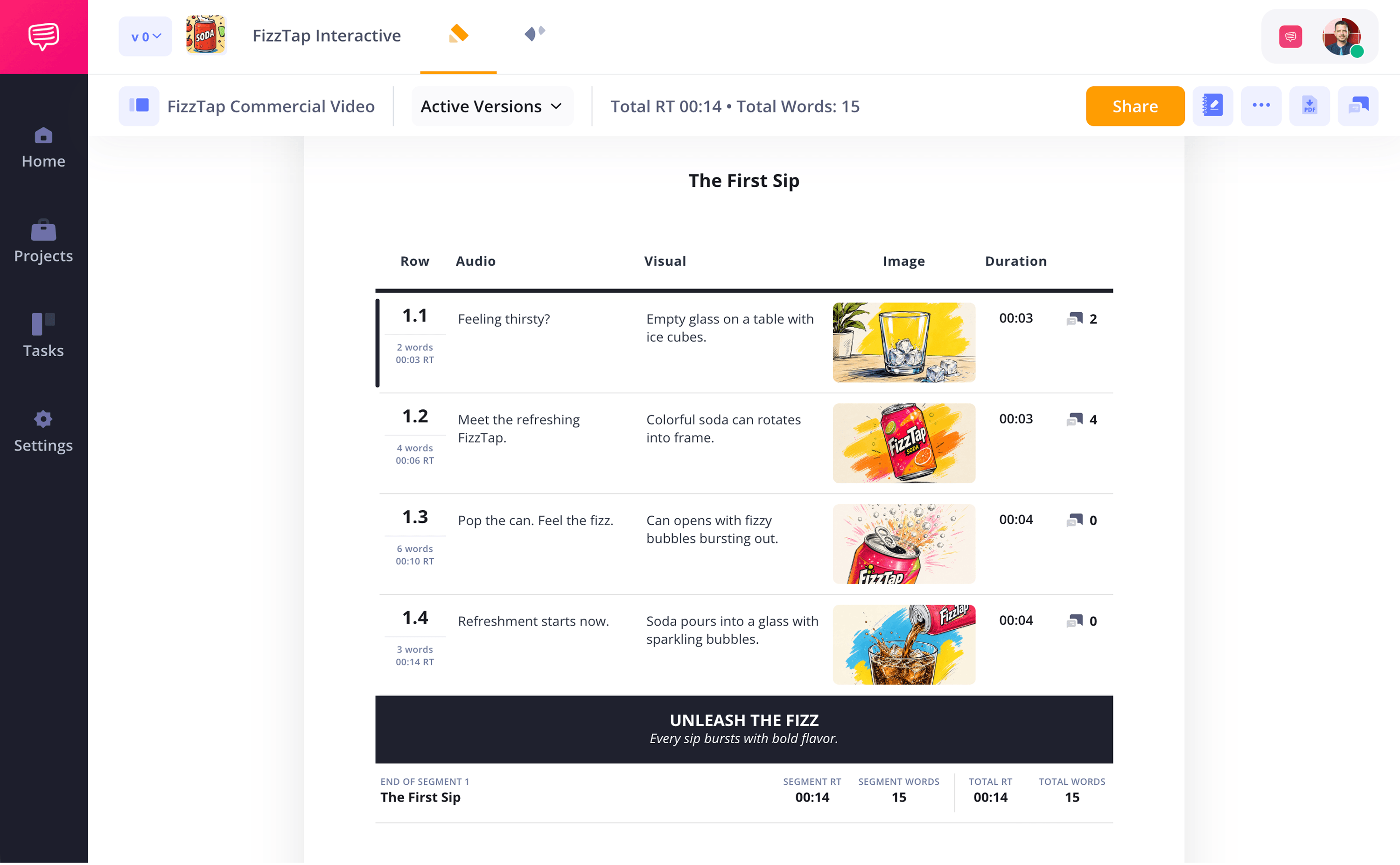The height and width of the screenshot is (865, 1400).
Task: Open the comments panel icon in toolbar
Action: 1358,106
